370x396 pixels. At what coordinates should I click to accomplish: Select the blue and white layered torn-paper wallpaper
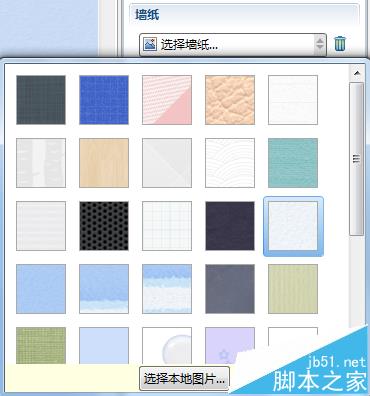coord(167,289)
